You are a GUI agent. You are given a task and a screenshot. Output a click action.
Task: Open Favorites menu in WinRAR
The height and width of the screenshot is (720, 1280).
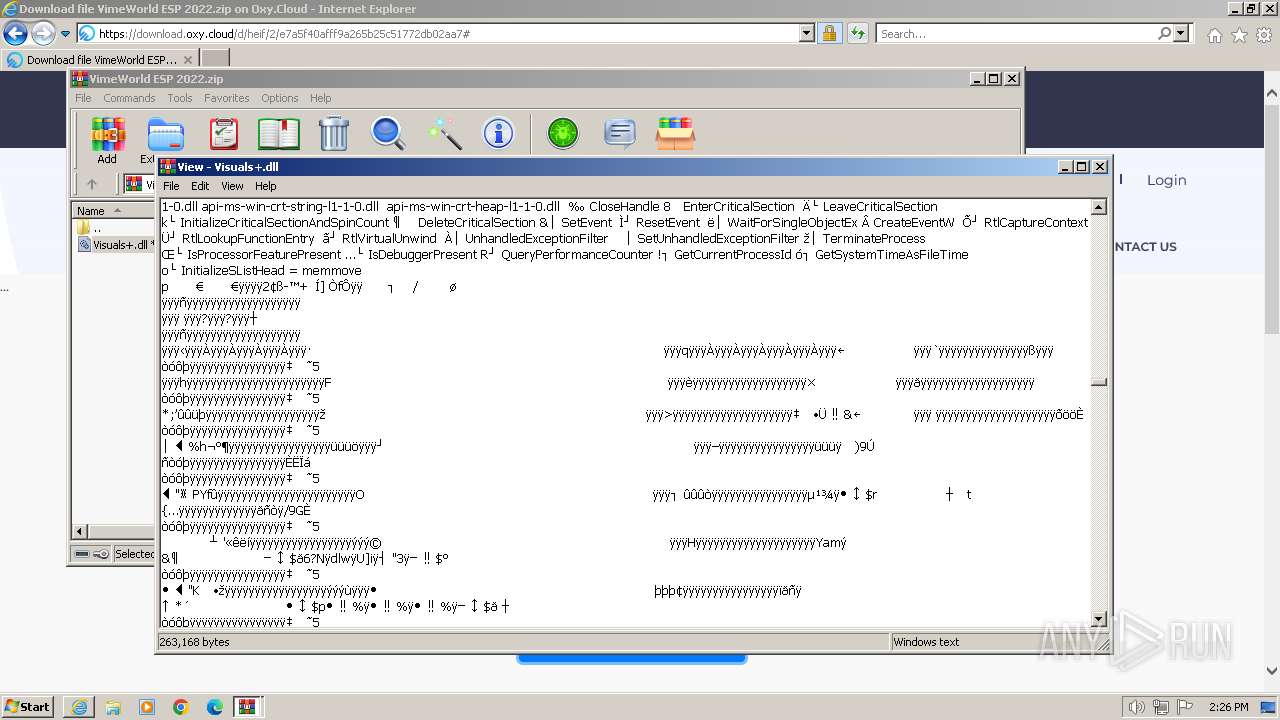tap(227, 98)
